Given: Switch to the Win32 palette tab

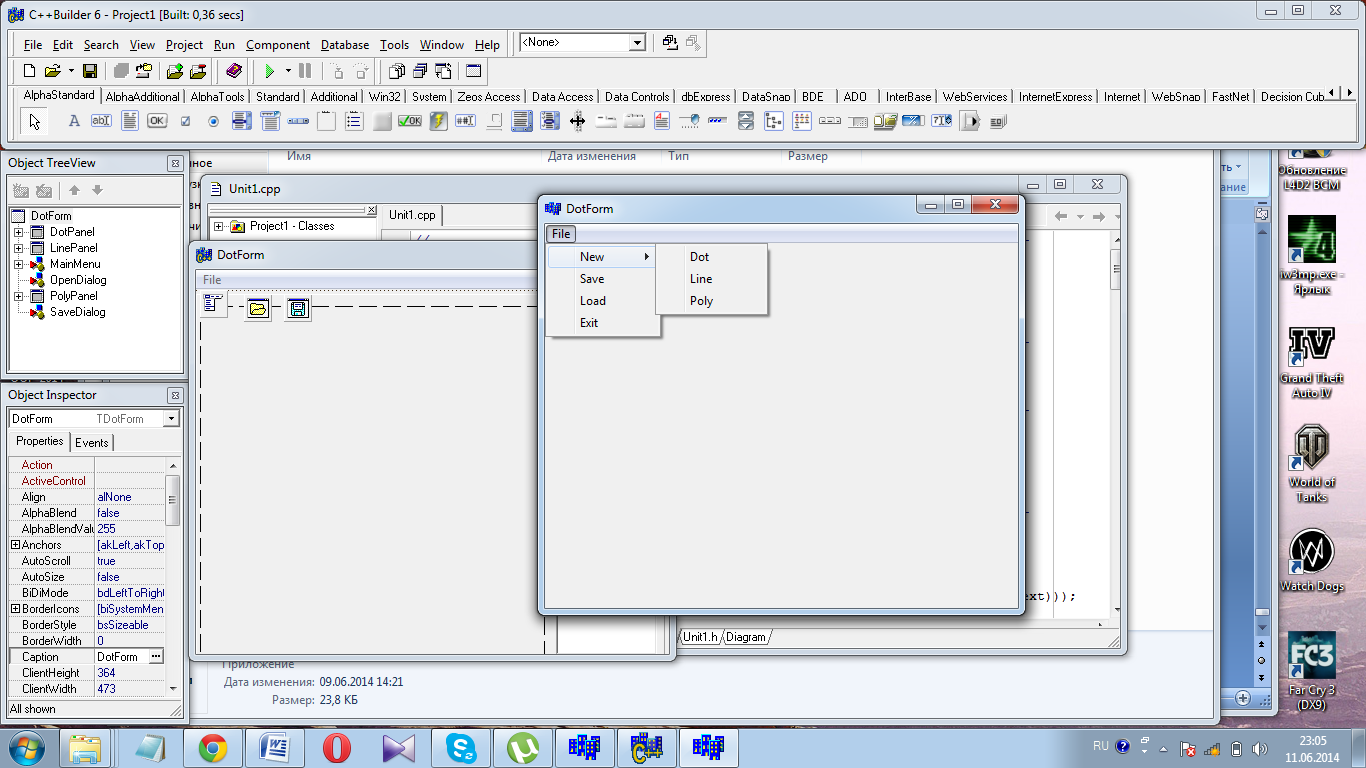Looking at the screenshot, I should pyautogui.click(x=385, y=97).
